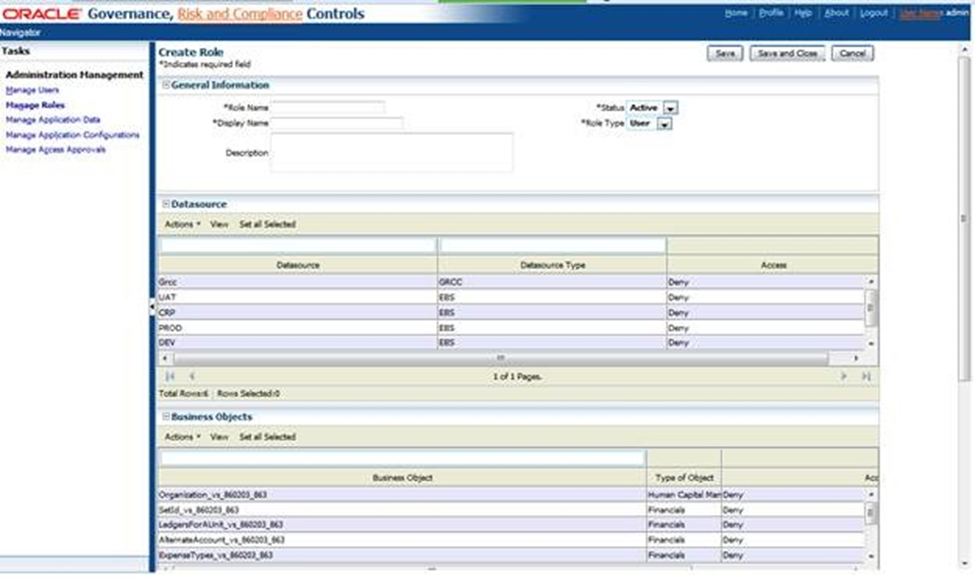Open Manage Application Configurations task

[73, 135]
